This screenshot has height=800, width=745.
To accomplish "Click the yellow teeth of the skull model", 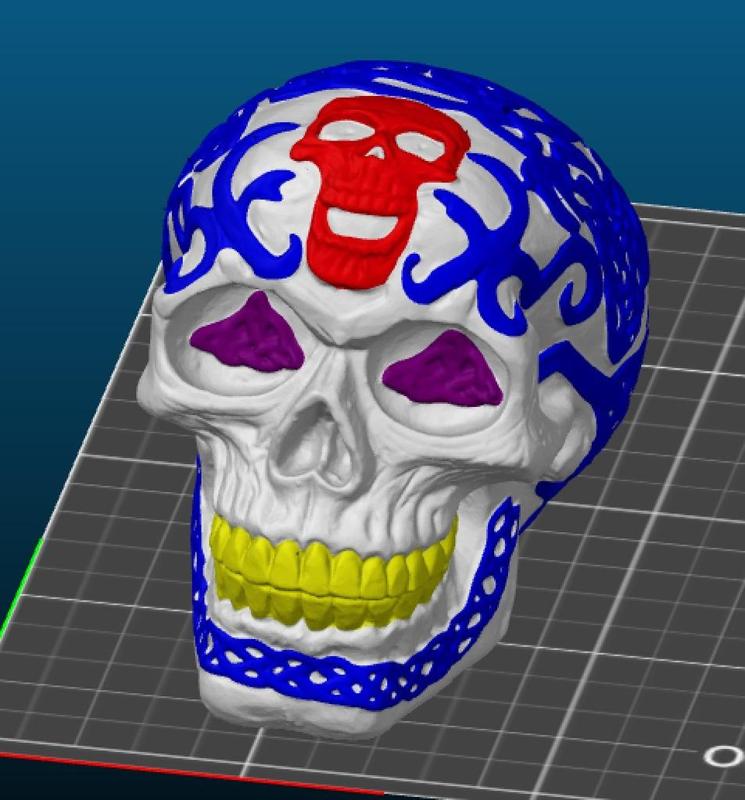I will click(x=334, y=571).
